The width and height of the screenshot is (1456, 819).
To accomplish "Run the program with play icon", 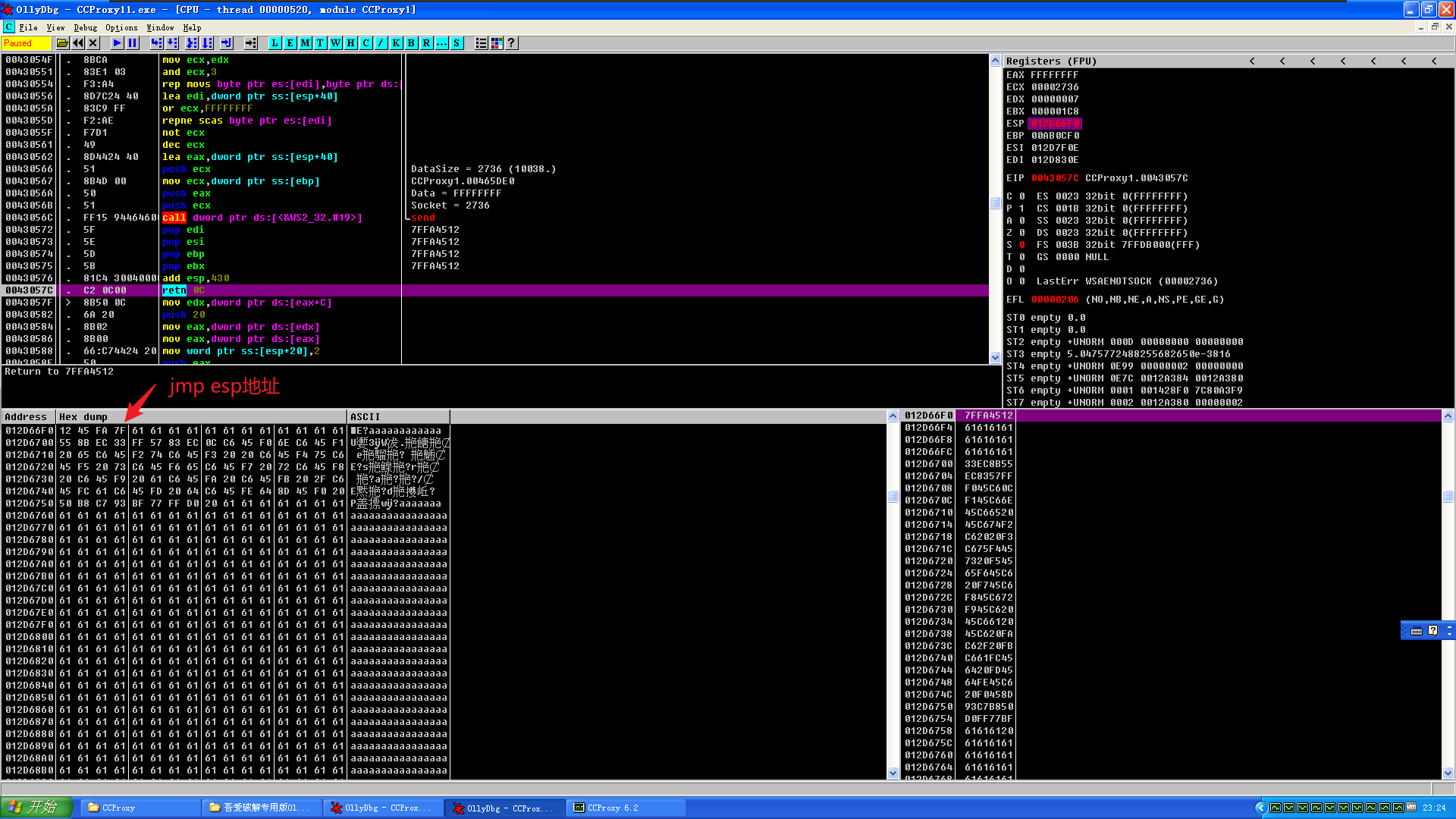I will click(117, 43).
